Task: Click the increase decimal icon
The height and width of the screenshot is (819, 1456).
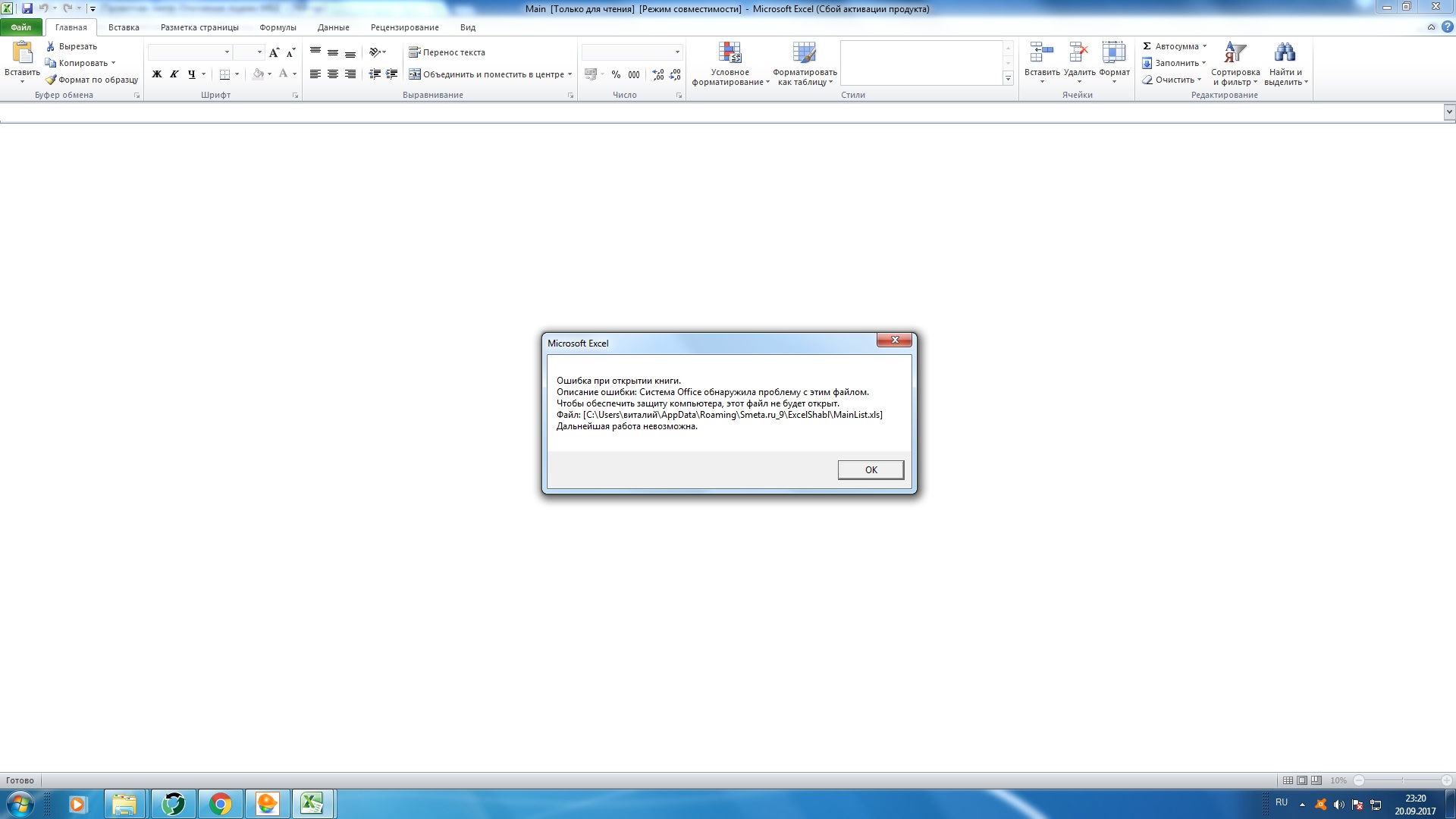Action: pyautogui.click(x=658, y=74)
